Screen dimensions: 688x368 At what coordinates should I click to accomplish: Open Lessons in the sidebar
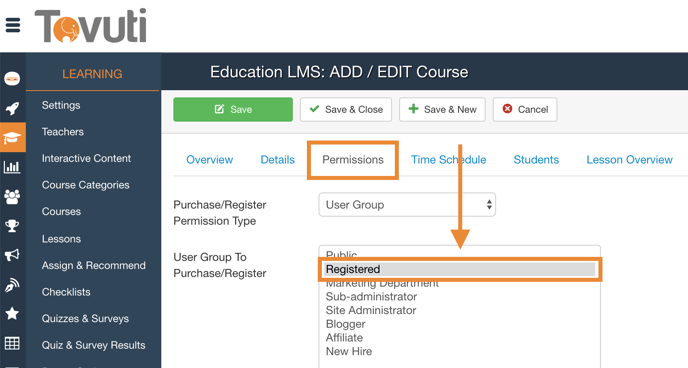pyautogui.click(x=61, y=239)
